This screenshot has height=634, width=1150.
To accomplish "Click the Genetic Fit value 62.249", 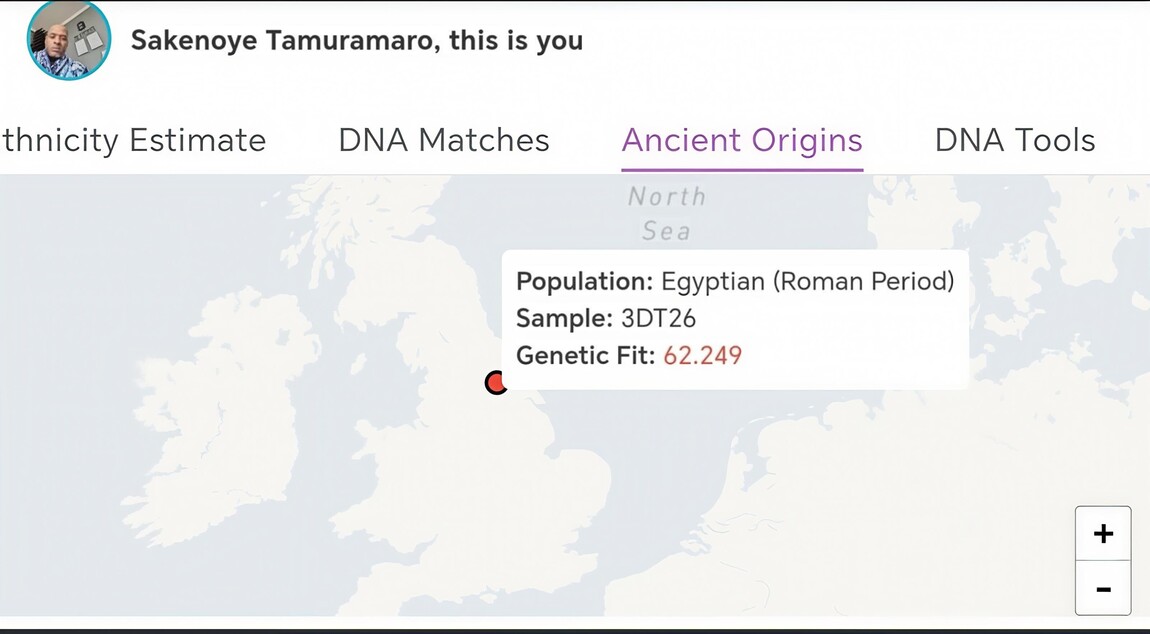I will coord(703,355).
